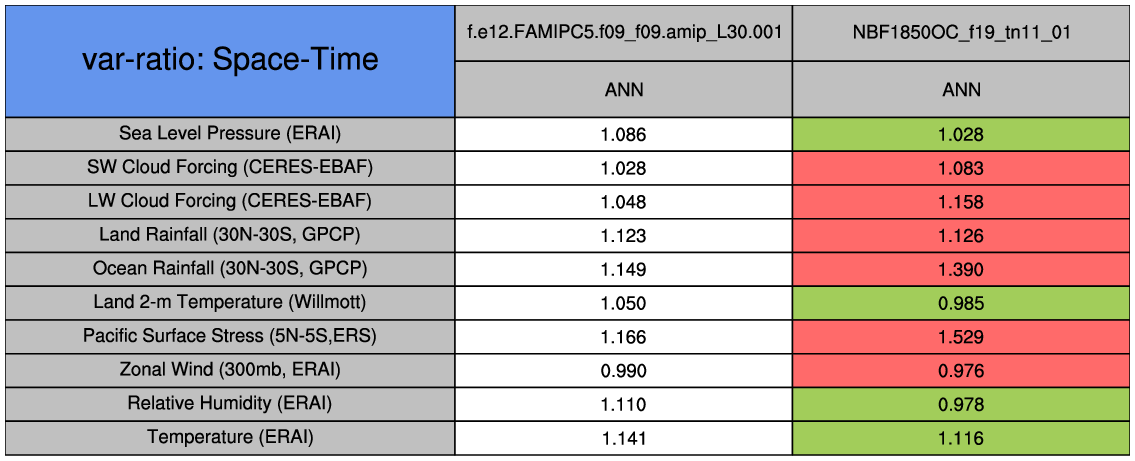Image resolution: width=1135 pixels, height=461 pixels.
Task: Click the green 1.028 Sea Level Pressure cell
Action: 961,134
